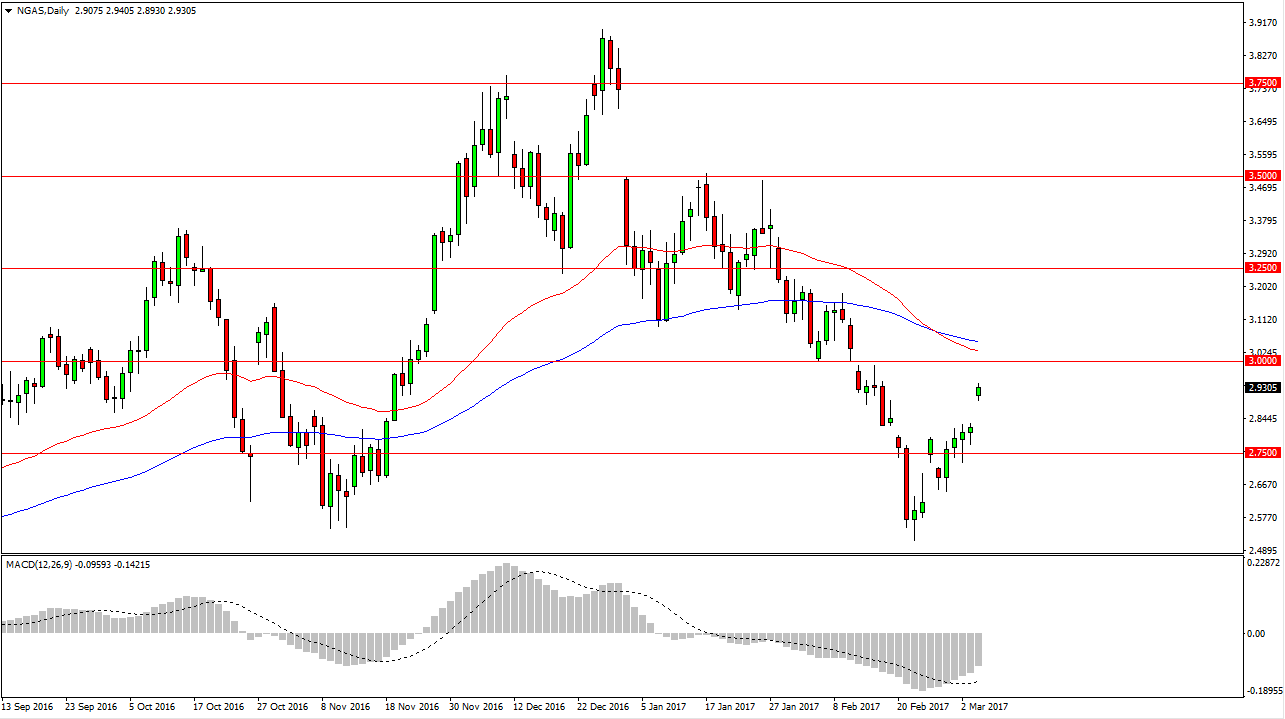Select the red 3.7500 price level label
Screen dimensions: 1285x719
pos(1261,83)
